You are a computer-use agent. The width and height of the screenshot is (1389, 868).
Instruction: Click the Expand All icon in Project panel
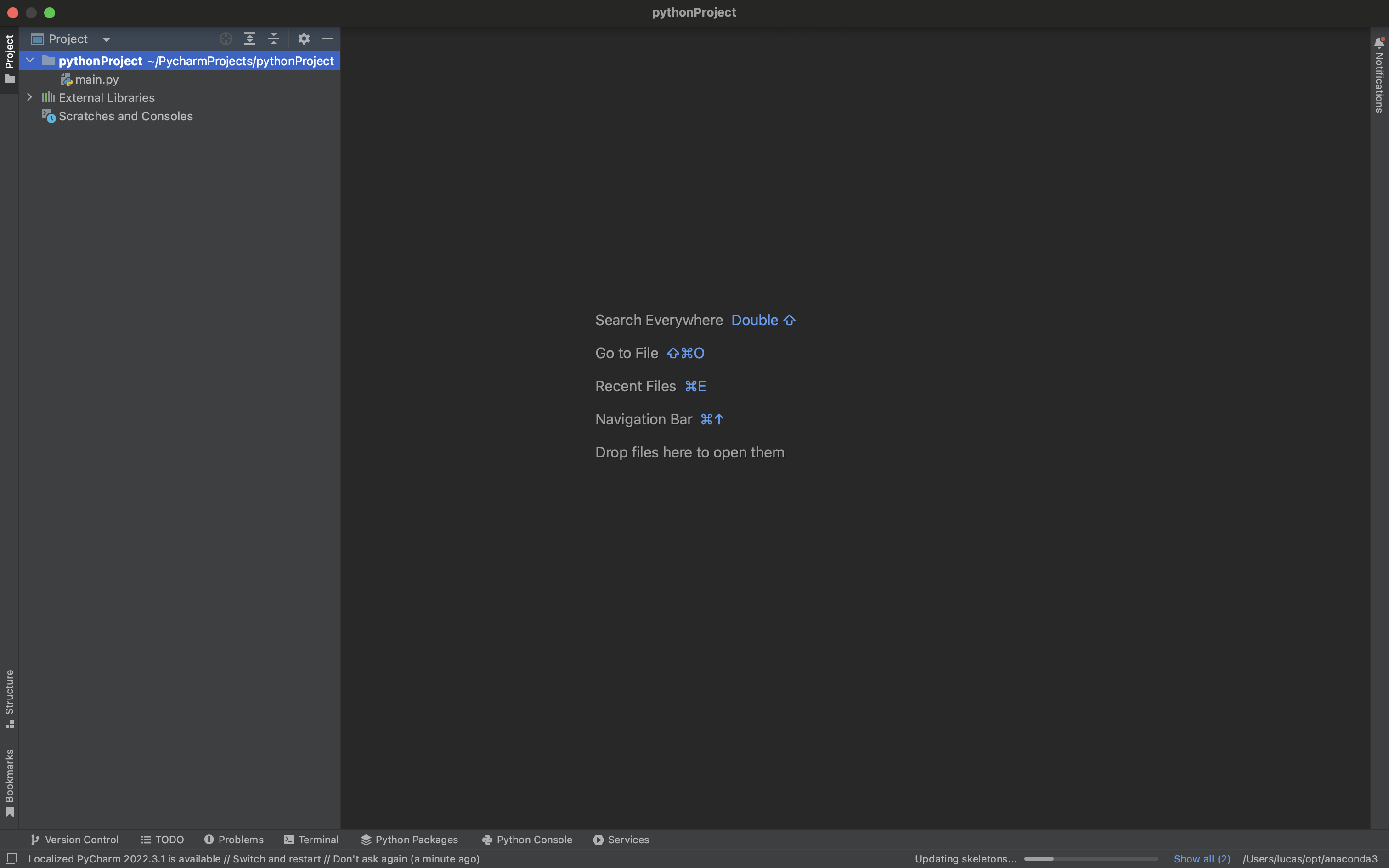coord(250,39)
